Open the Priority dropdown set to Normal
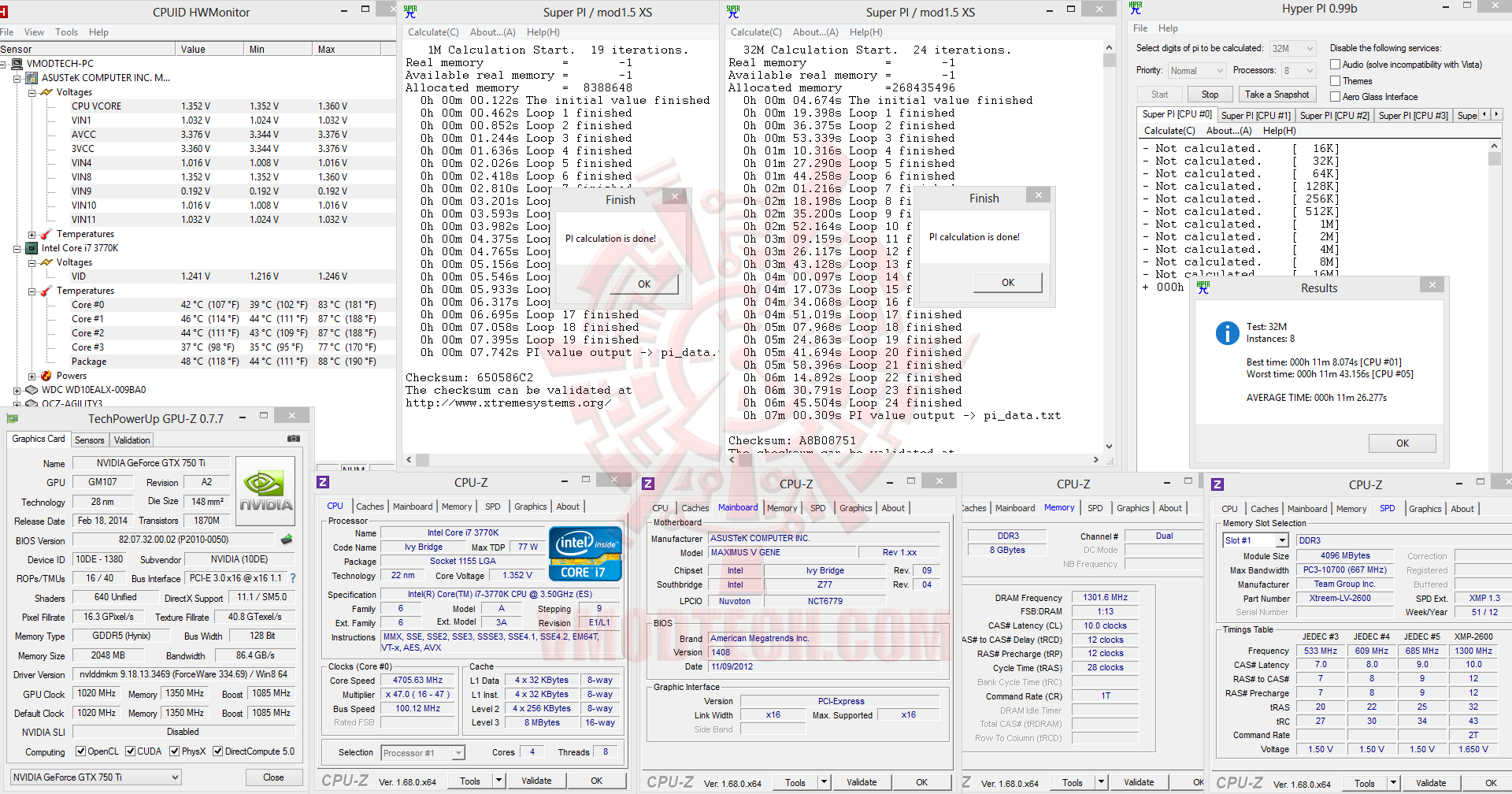 [x=1196, y=71]
